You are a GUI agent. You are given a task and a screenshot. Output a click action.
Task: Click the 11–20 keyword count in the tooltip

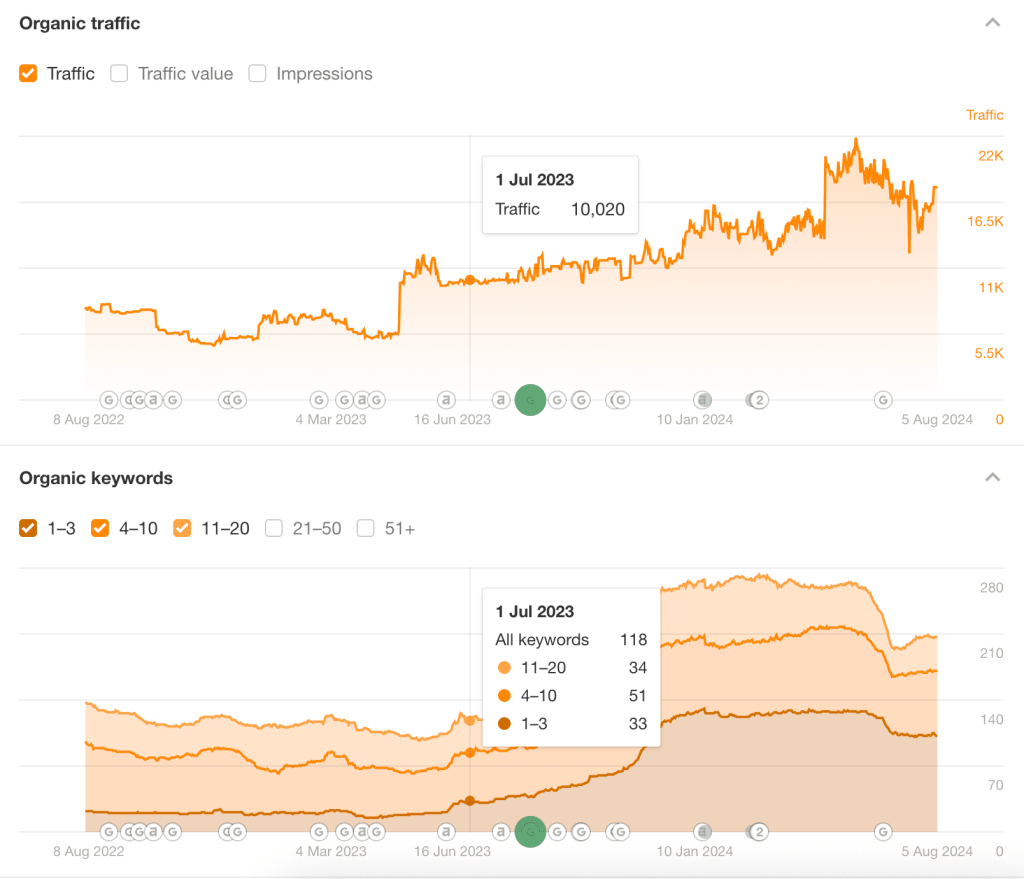point(637,667)
